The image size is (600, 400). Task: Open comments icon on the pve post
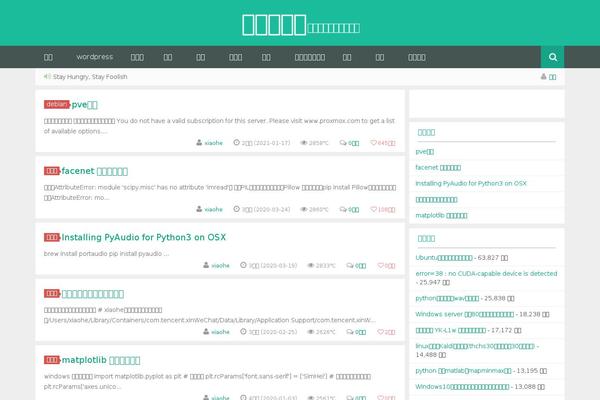click(x=343, y=143)
